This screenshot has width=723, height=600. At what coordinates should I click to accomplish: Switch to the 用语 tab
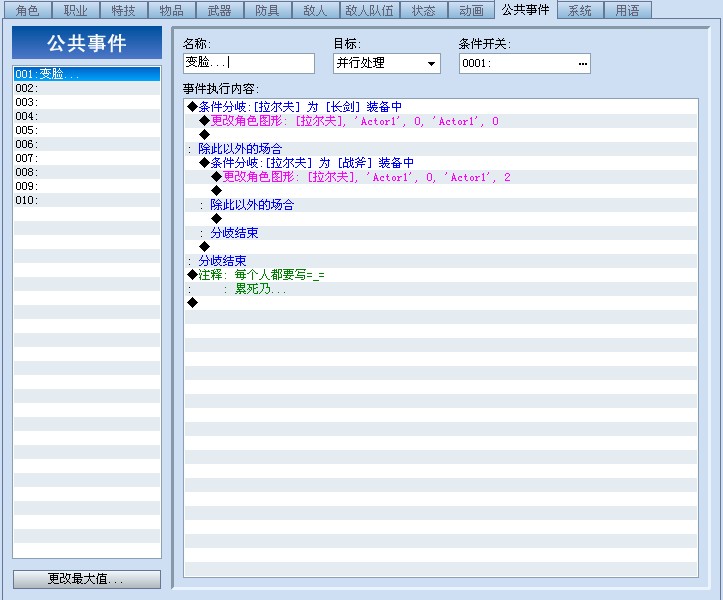pyautogui.click(x=628, y=10)
